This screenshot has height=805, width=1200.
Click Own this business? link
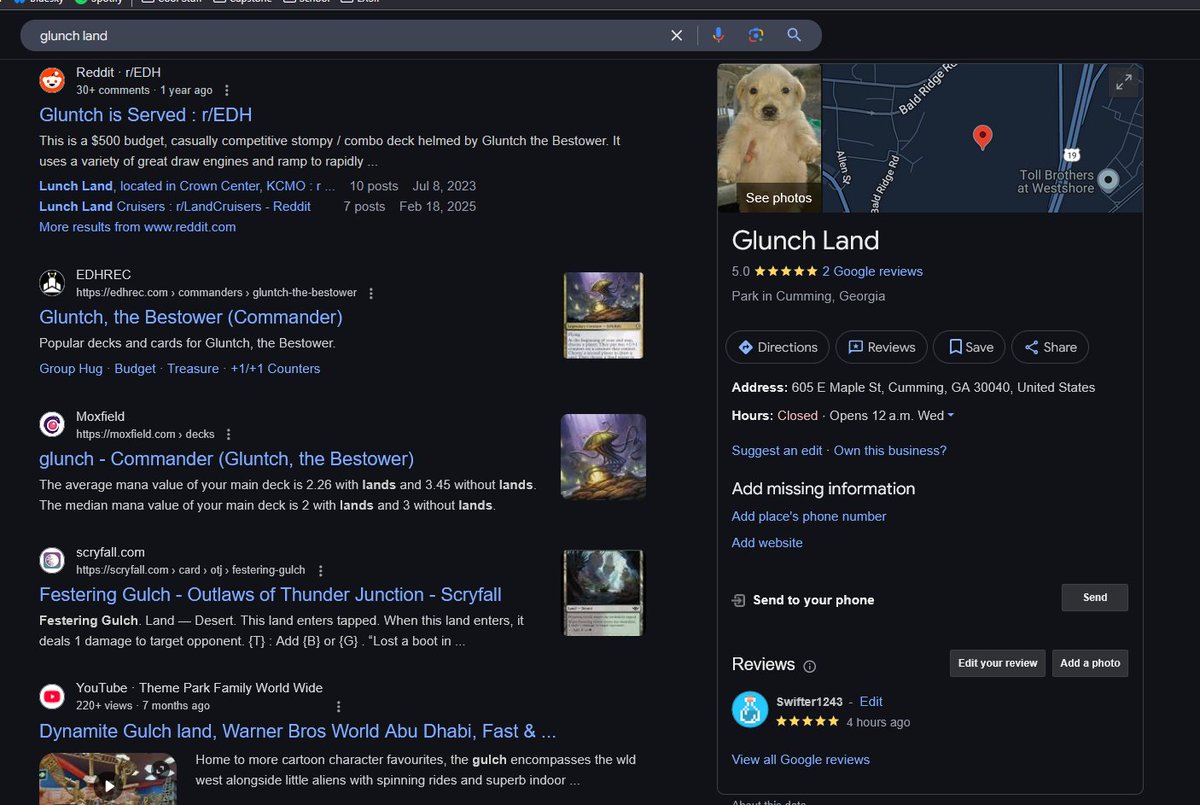coord(890,450)
